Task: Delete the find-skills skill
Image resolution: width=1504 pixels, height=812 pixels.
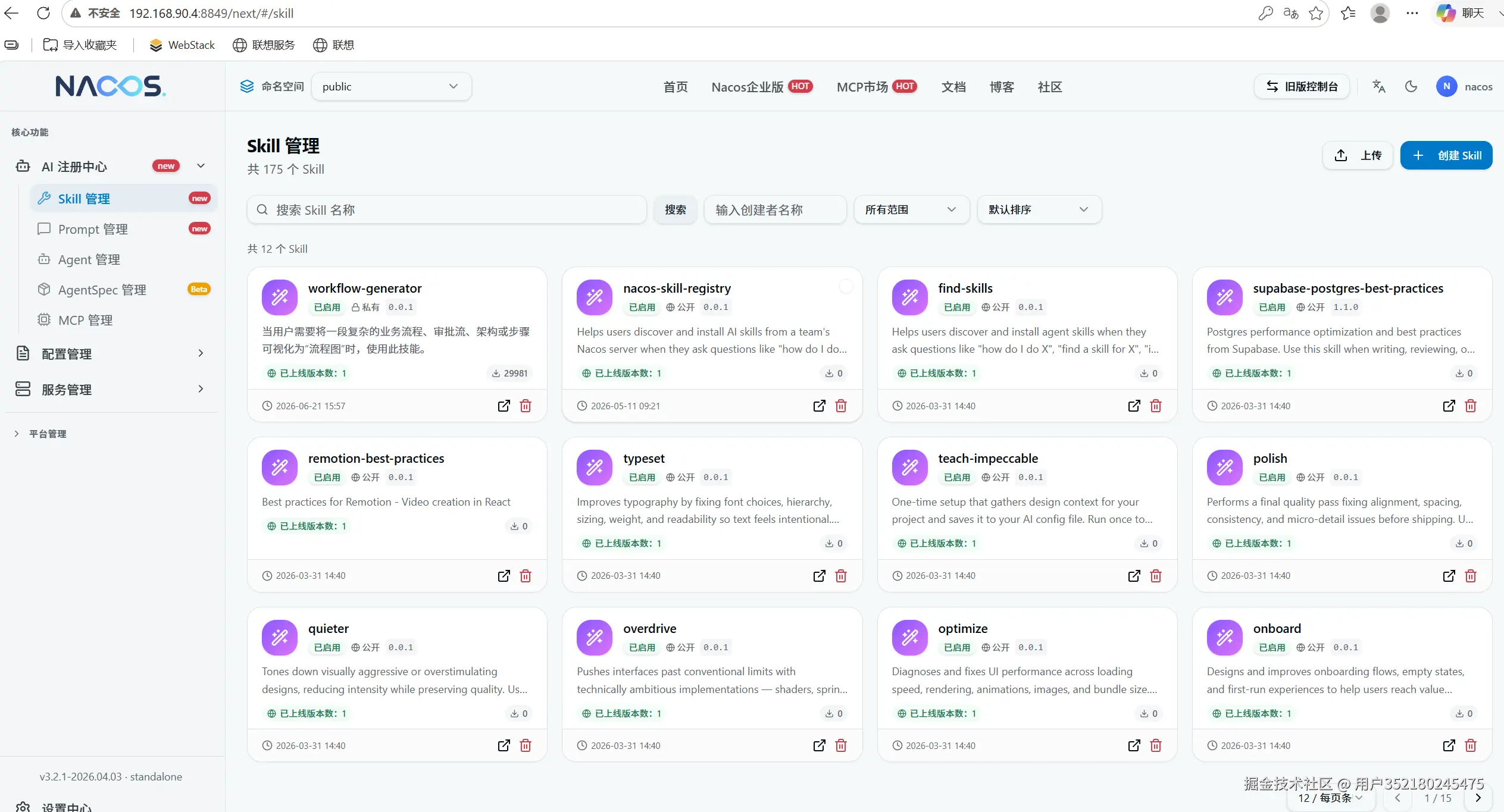Action: (x=1156, y=406)
